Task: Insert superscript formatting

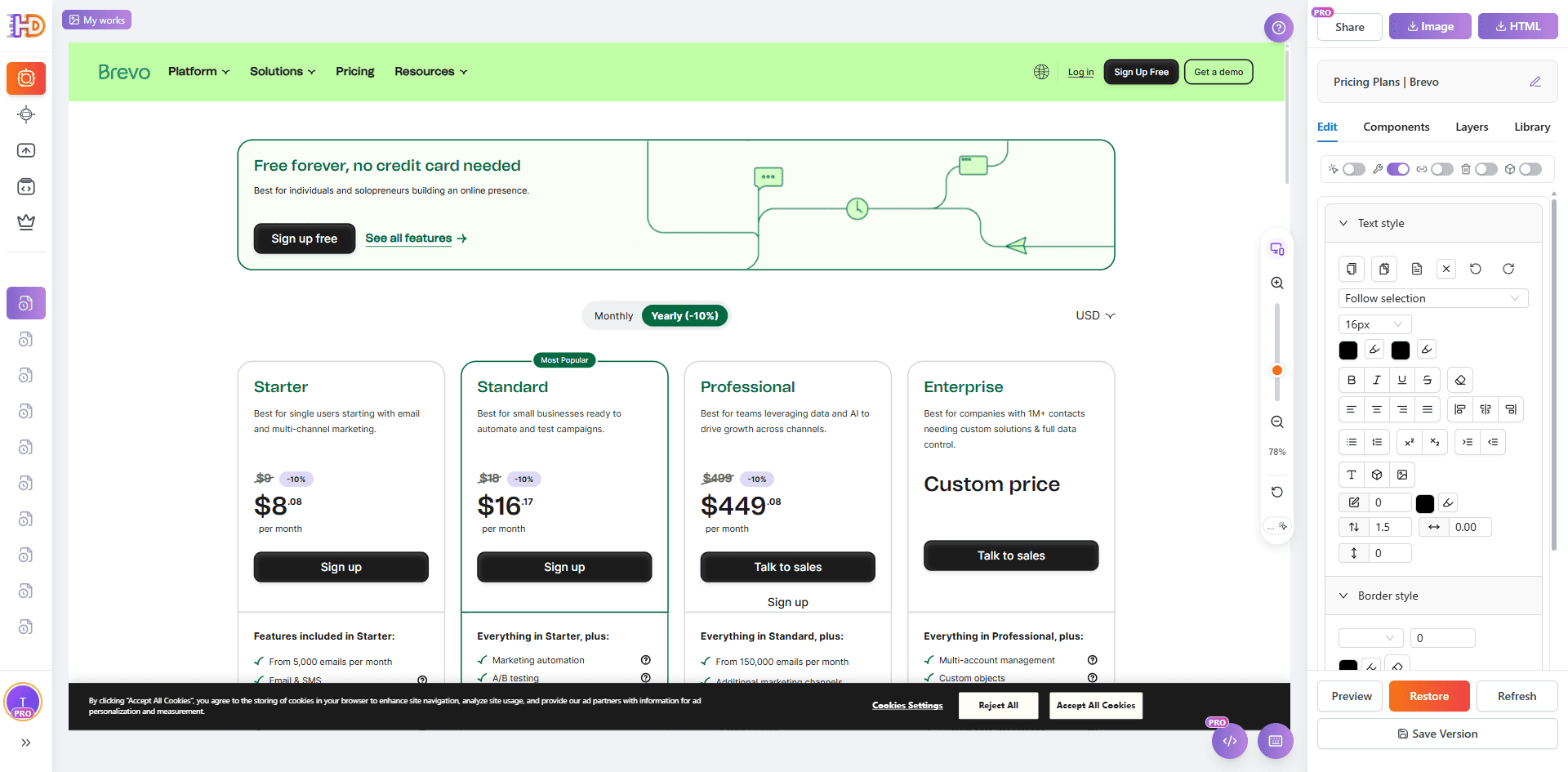Action: click(x=1409, y=442)
